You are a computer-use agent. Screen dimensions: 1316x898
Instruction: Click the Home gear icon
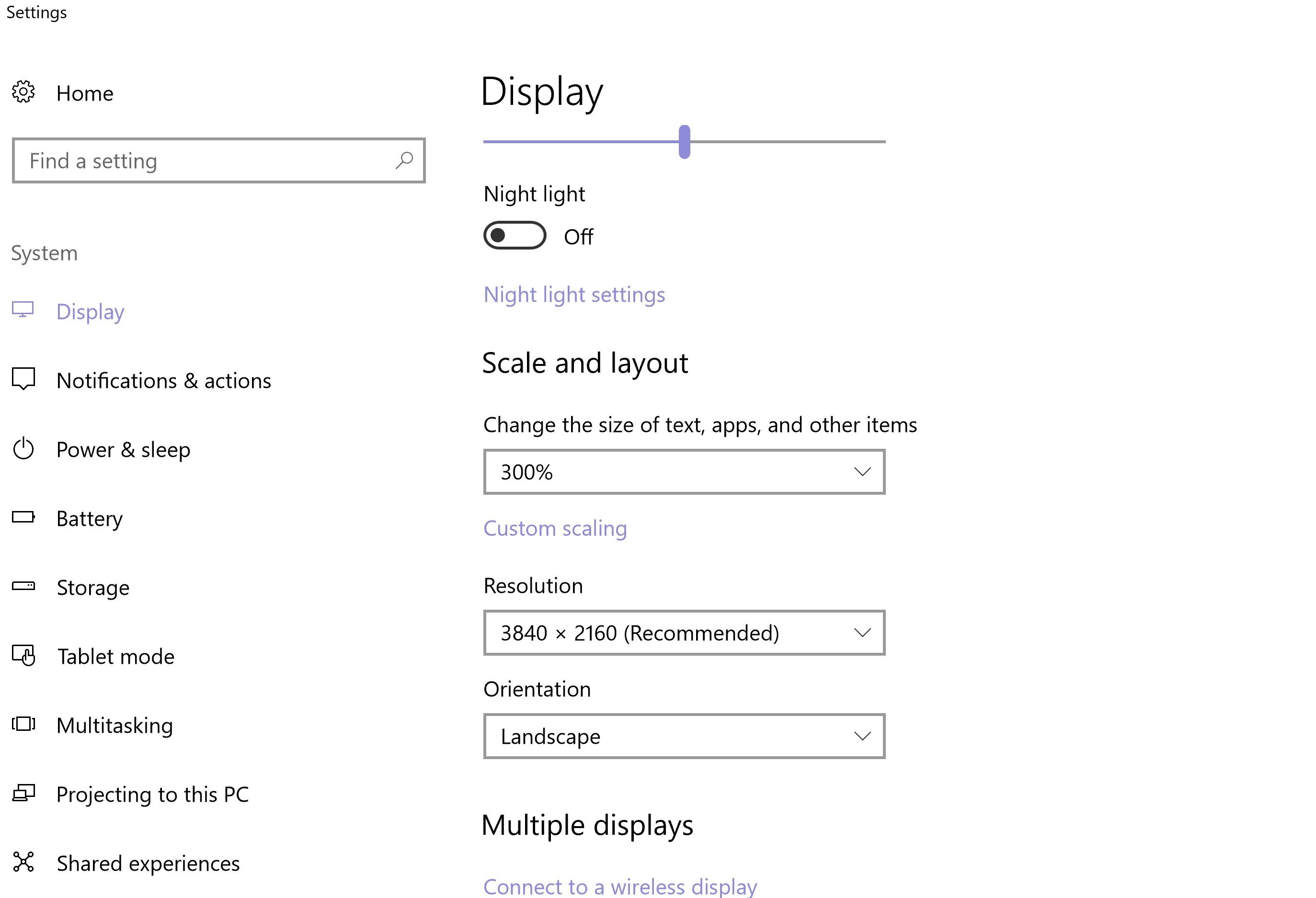point(23,92)
